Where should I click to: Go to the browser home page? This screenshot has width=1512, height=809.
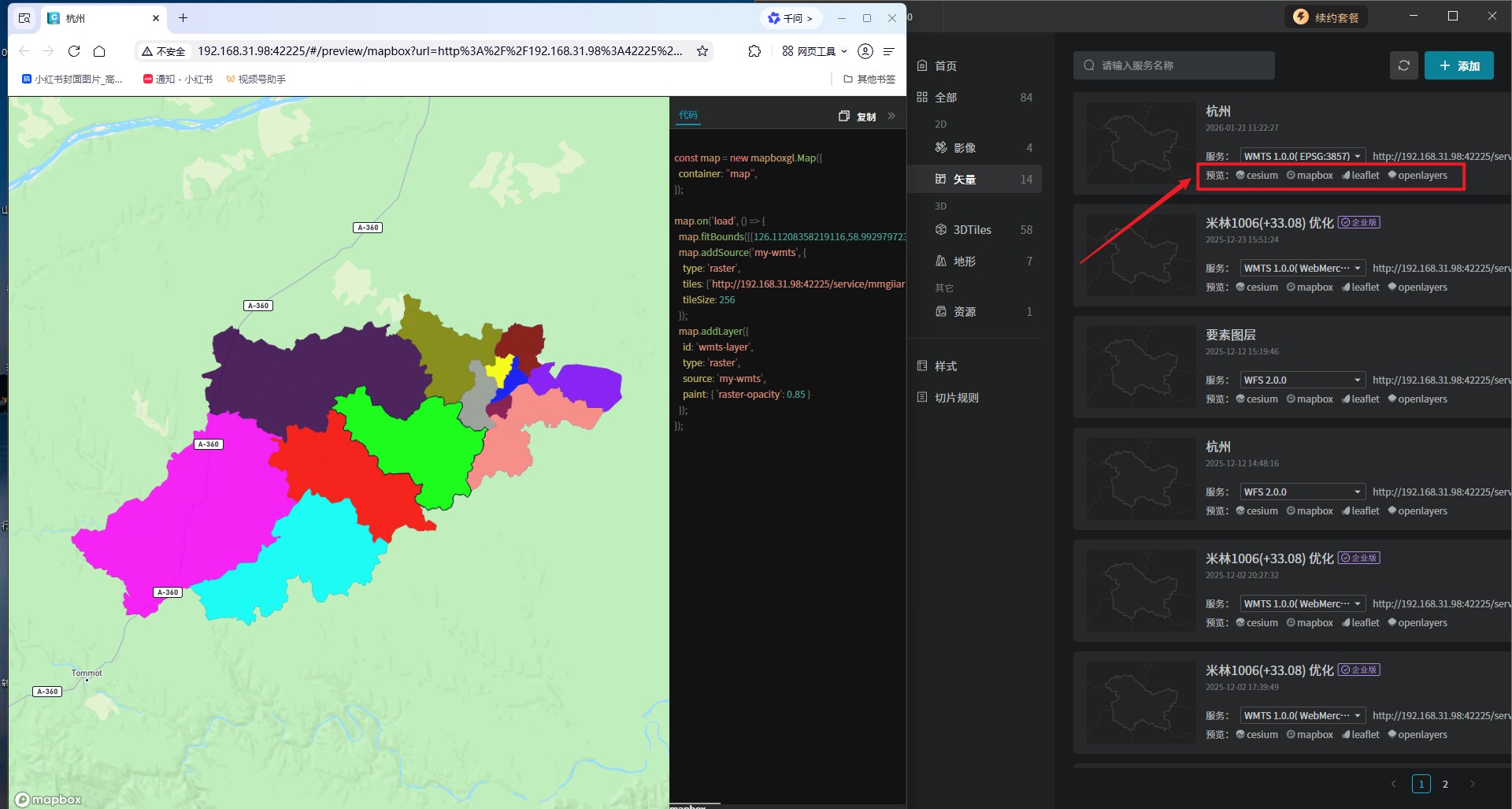(99, 51)
